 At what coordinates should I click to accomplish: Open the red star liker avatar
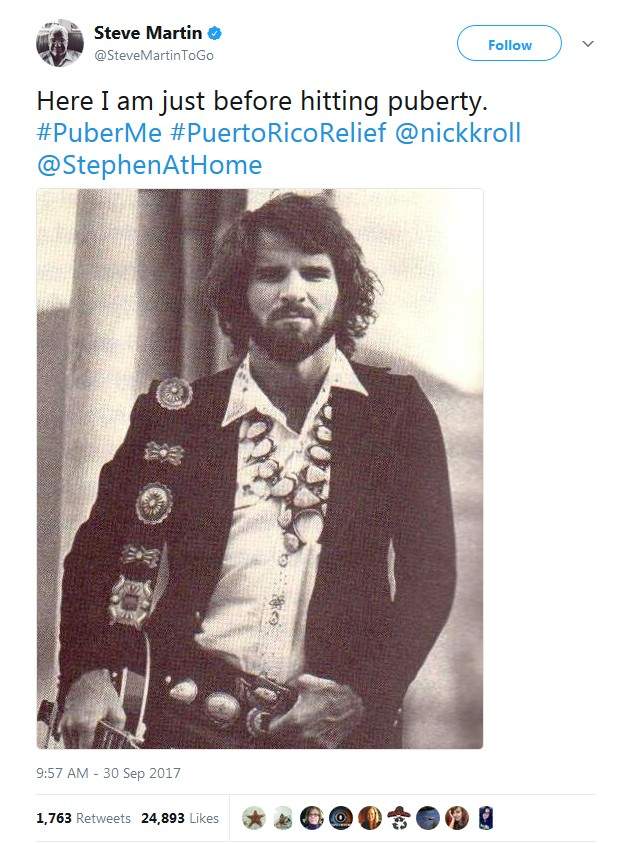[254, 818]
